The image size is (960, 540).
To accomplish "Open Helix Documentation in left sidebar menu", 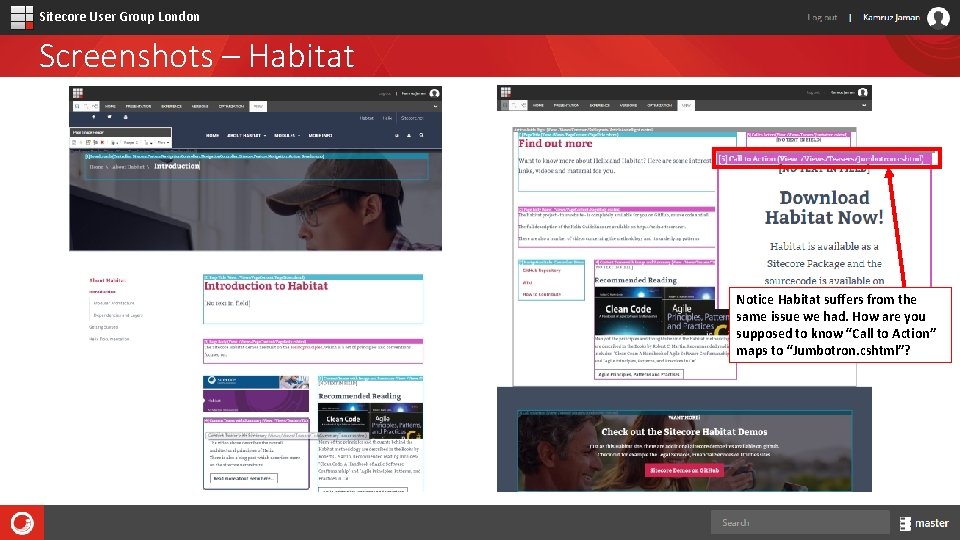I will (109, 339).
